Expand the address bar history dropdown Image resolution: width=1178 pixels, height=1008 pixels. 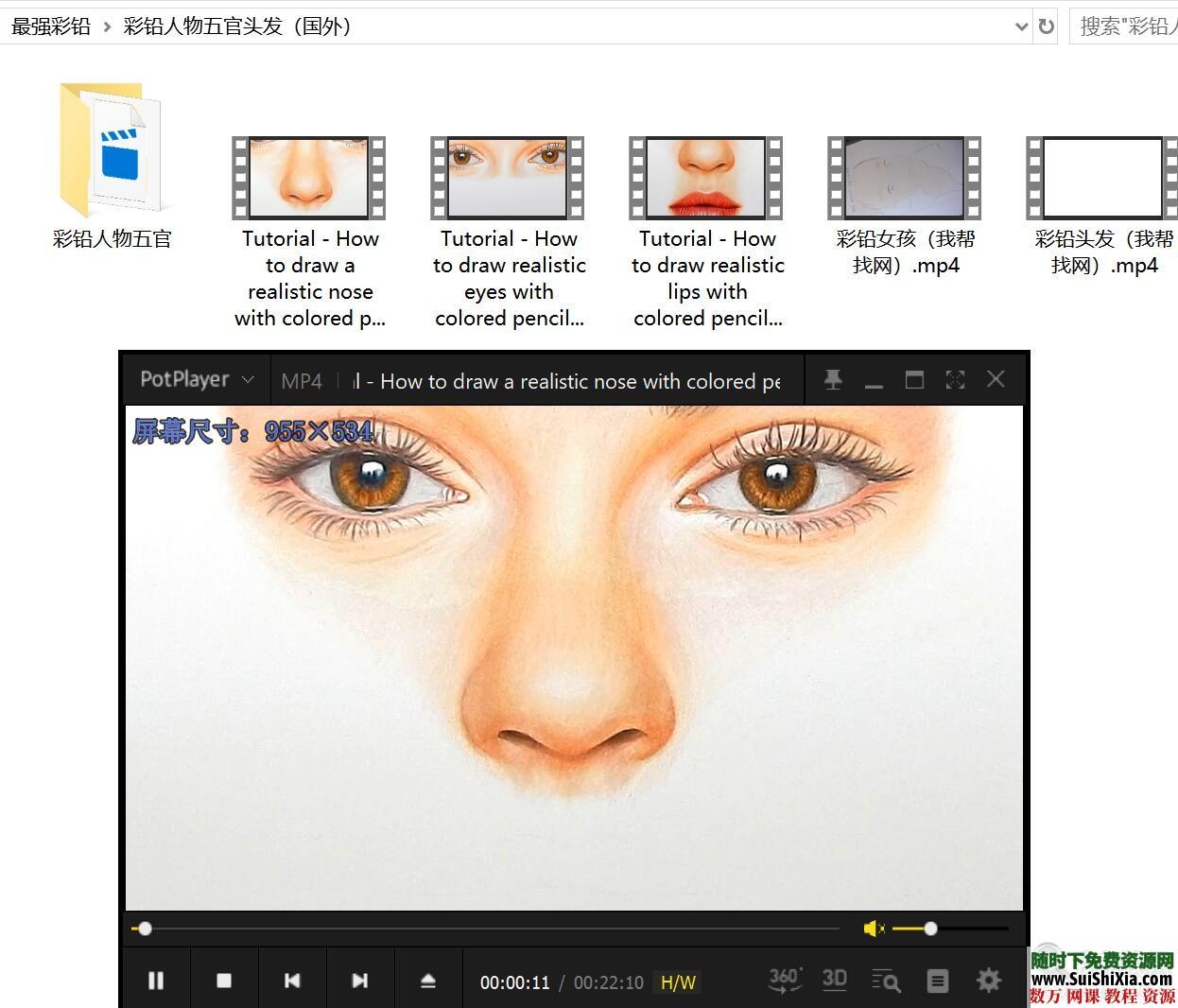coord(1021,26)
